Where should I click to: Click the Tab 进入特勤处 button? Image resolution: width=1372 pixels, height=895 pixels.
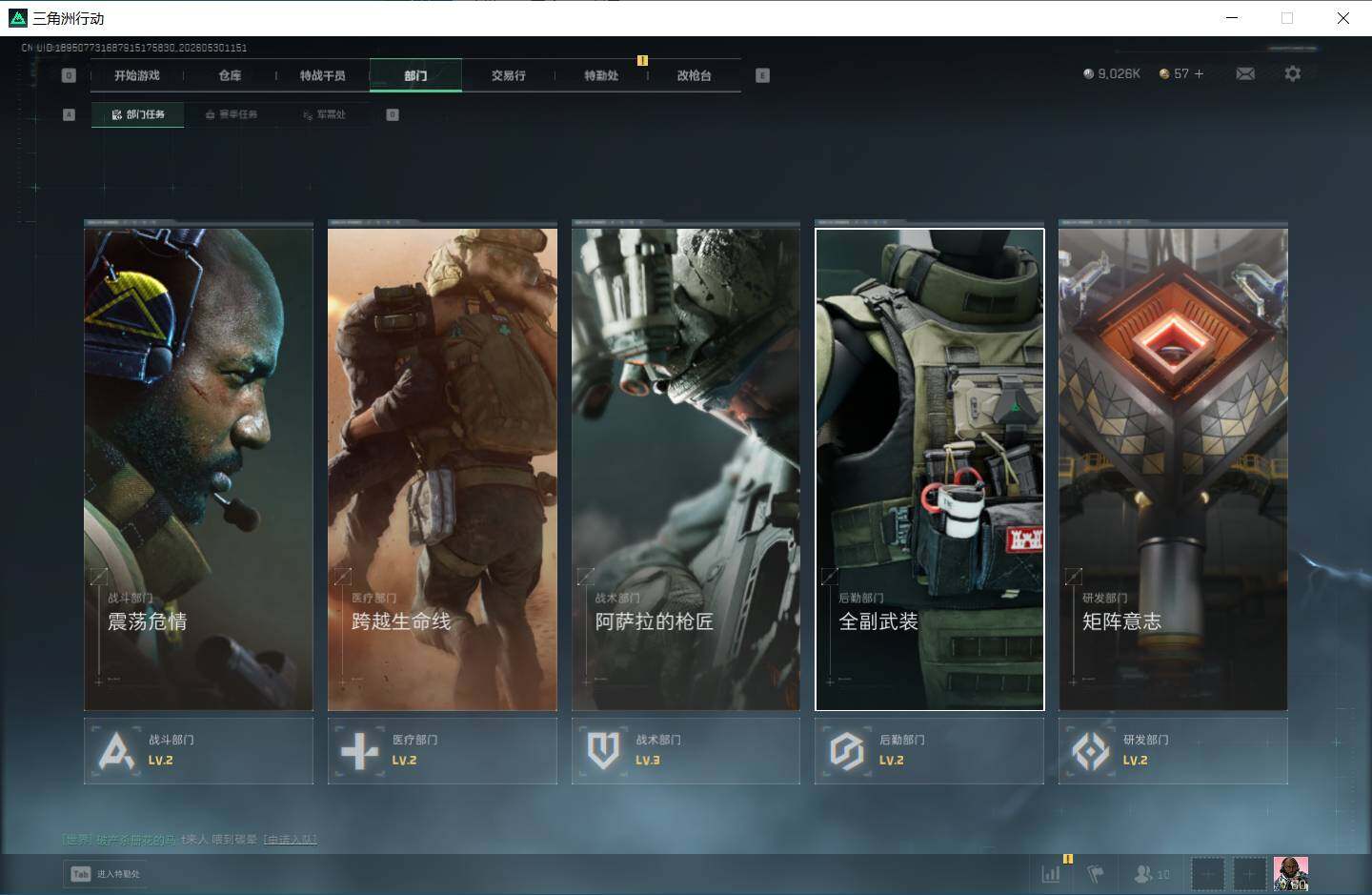106,874
